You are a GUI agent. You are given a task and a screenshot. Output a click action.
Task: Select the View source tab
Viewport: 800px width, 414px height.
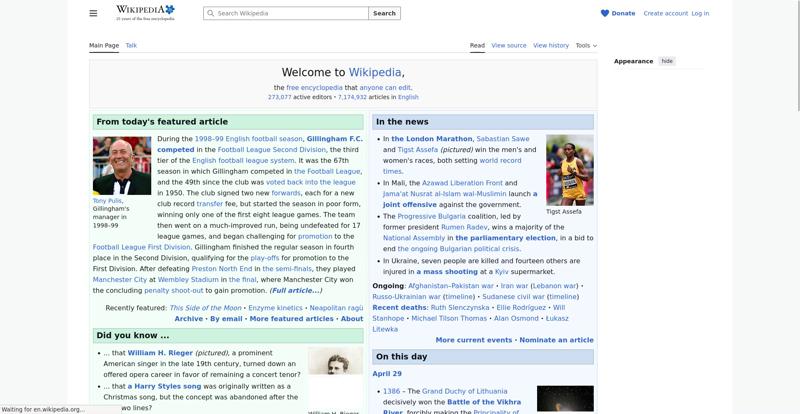[x=508, y=45]
